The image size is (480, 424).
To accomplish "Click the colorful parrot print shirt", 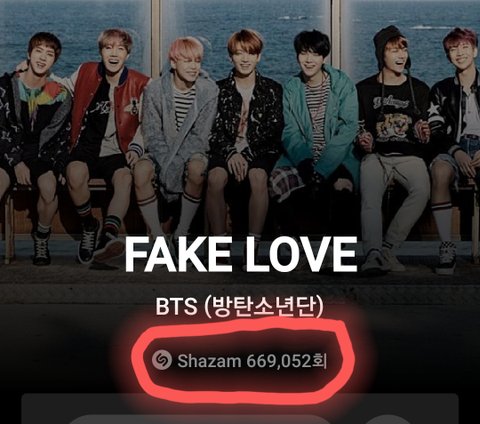I will [38, 98].
